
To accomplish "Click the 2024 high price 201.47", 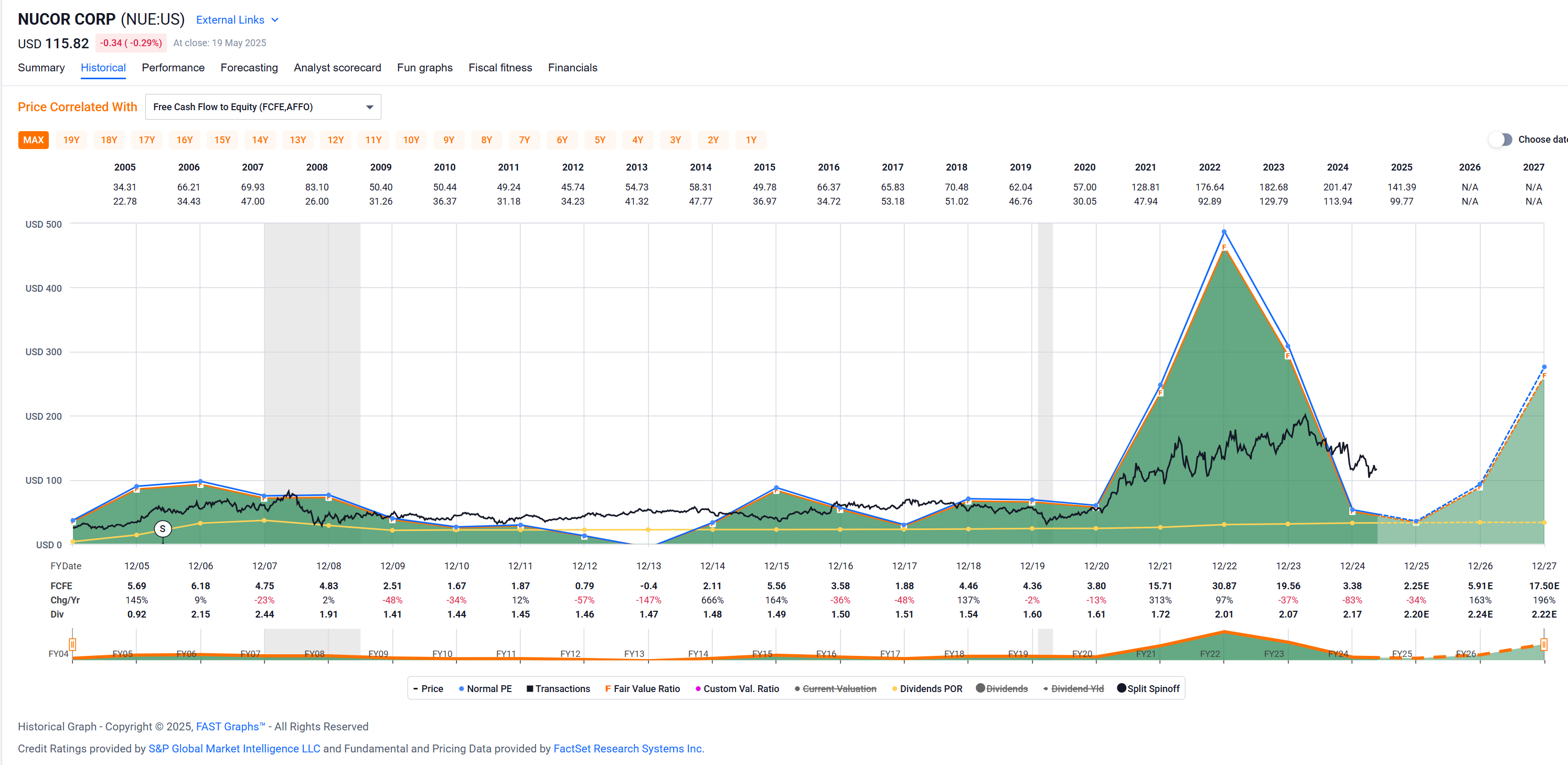I will tap(1337, 187).
